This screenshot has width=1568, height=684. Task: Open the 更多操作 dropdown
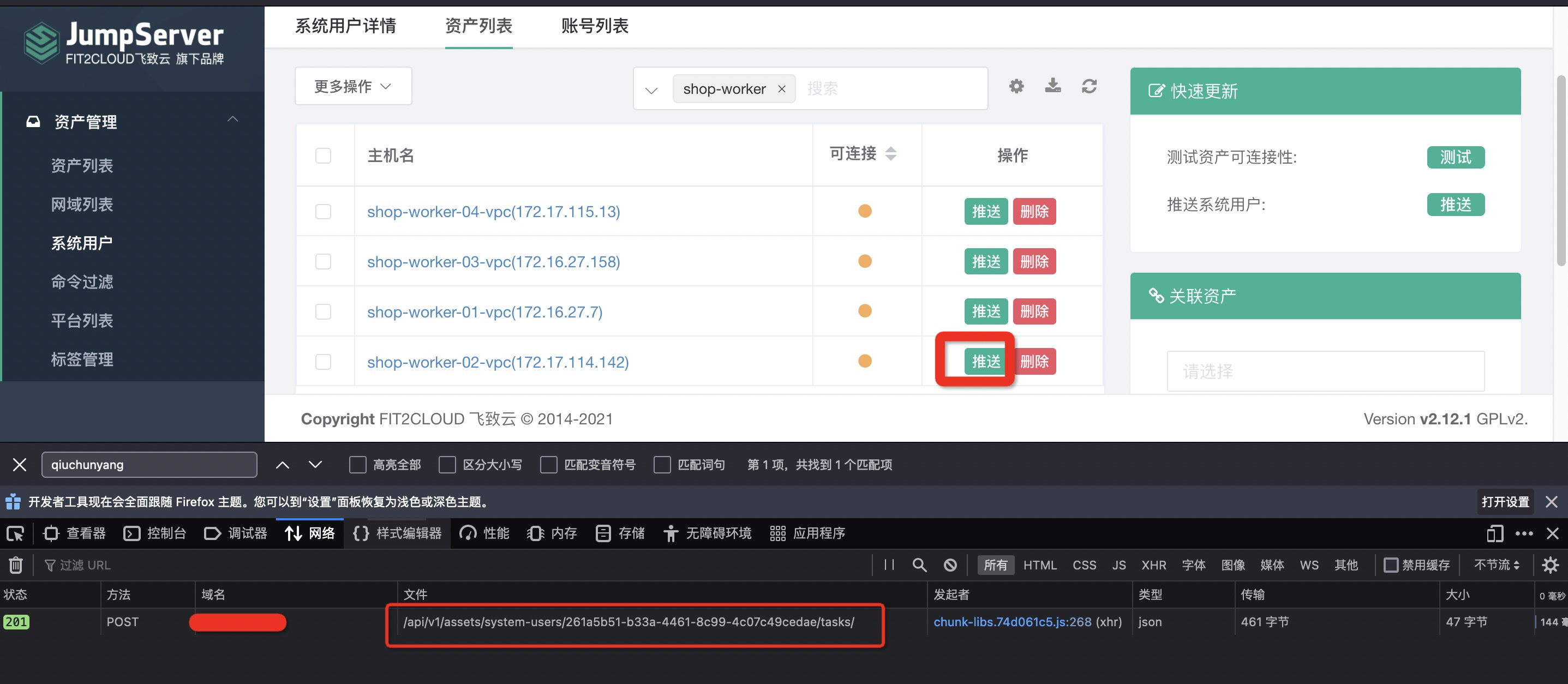(353, 86)
